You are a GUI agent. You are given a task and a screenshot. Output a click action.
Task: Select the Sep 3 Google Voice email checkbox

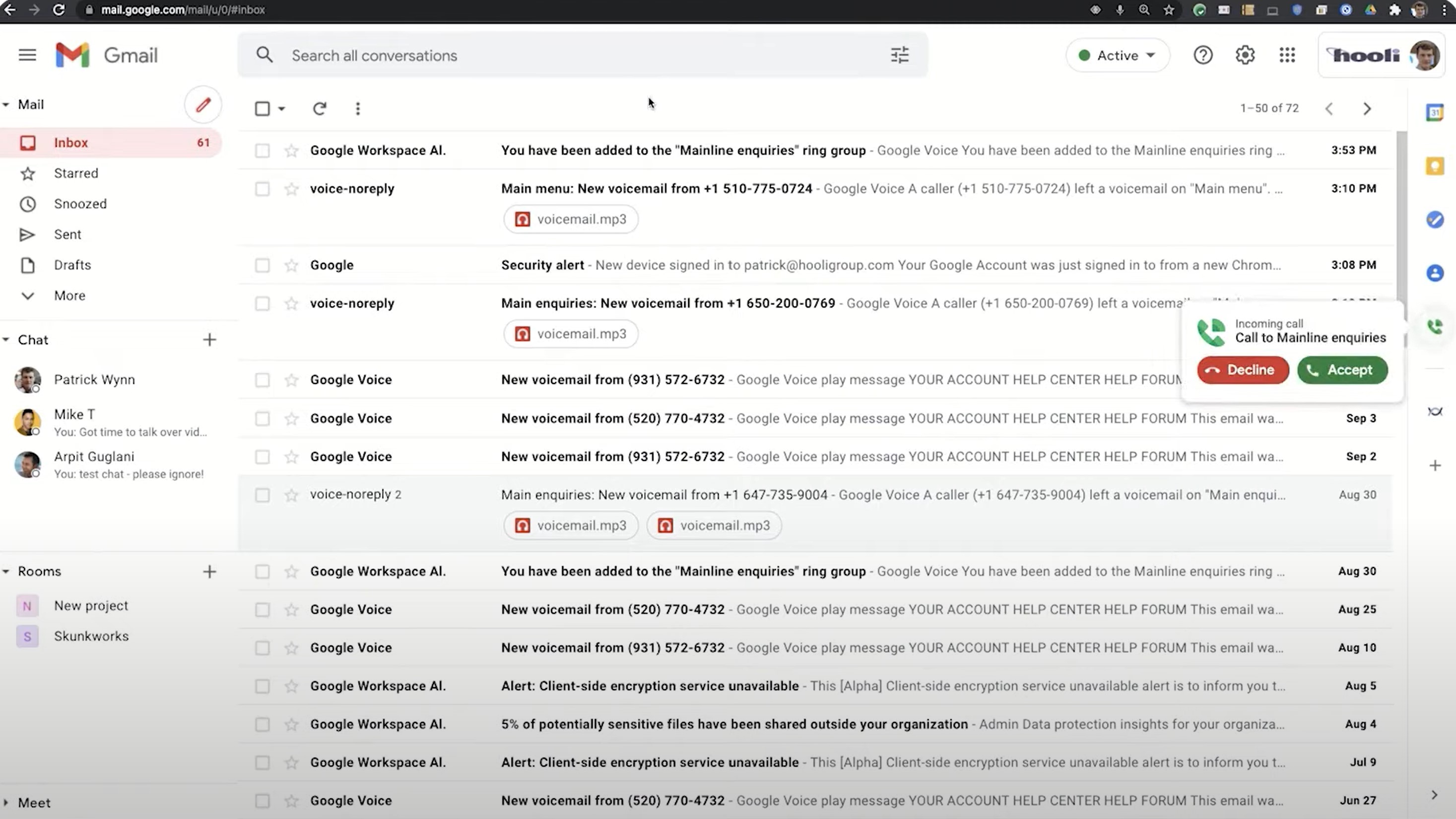tap(262, 418)
